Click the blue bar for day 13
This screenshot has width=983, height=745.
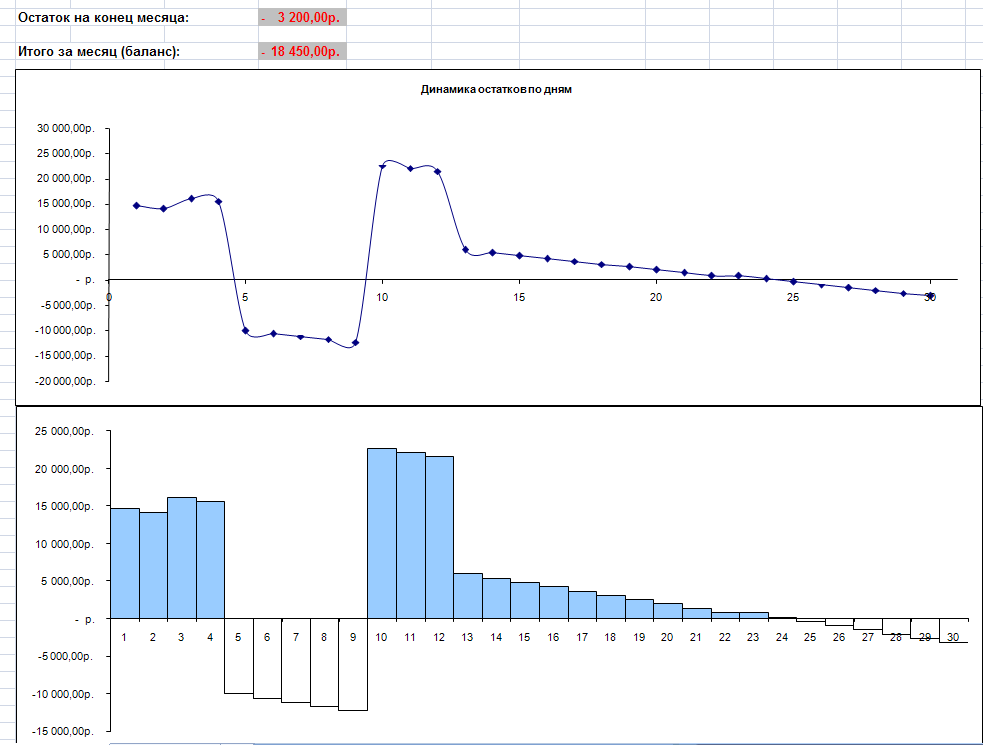(x=467, y=595)
